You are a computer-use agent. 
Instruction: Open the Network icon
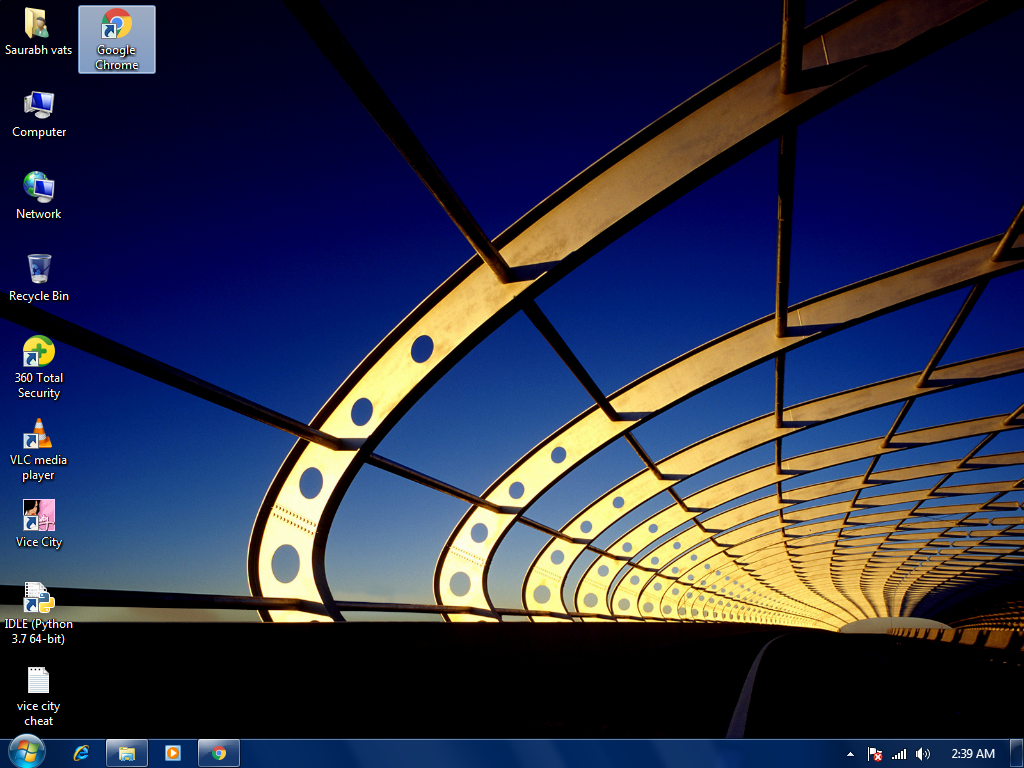(x=38, y=188)
